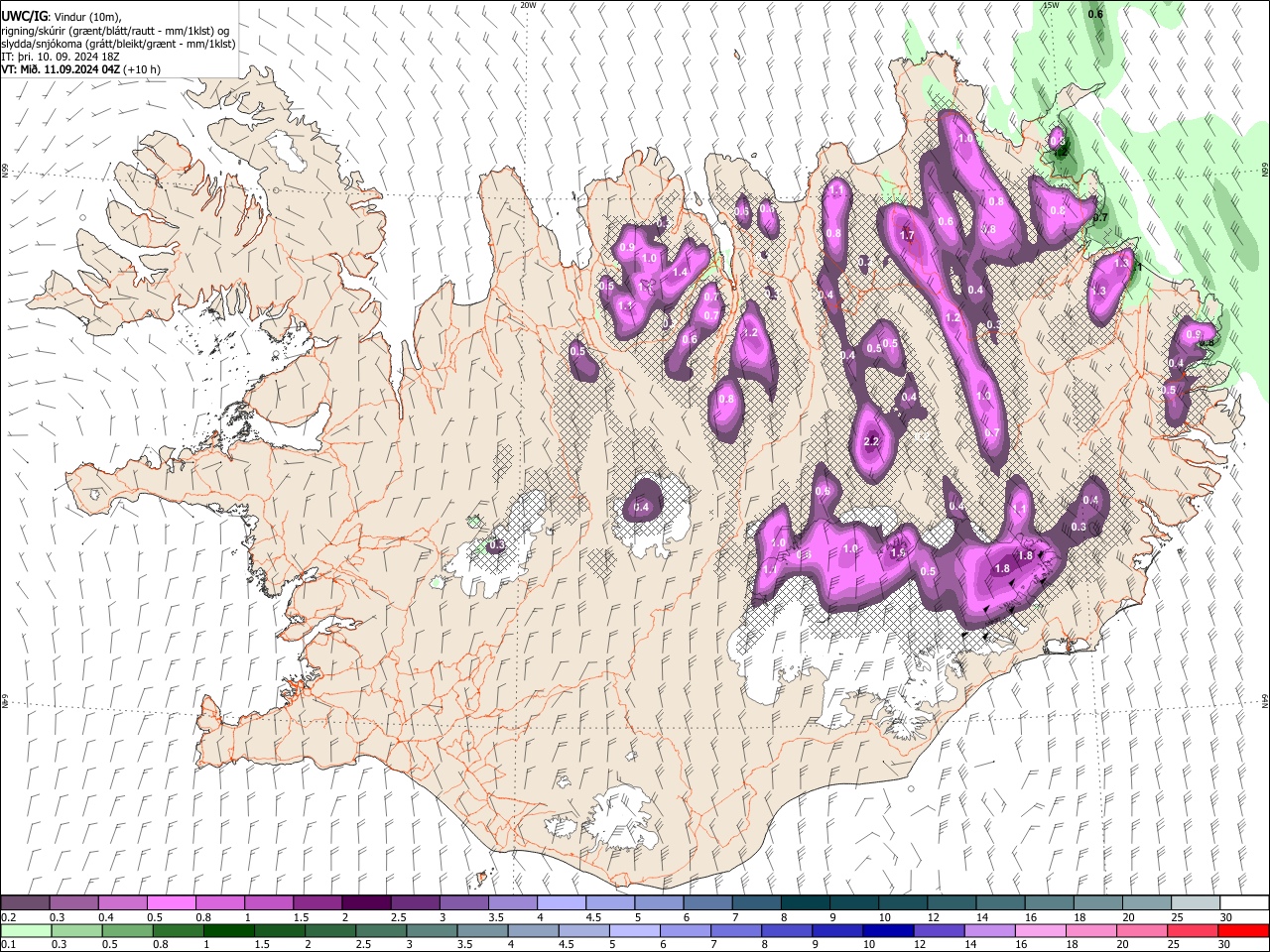Select the pink bottom-row swatch between 16 and 18
The image size is (1270, 952).
coord(1039,931)
